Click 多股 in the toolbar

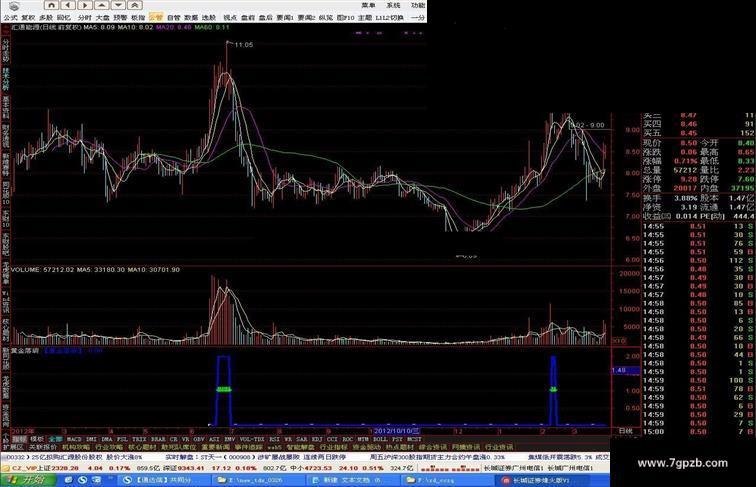tap(46, 17)
